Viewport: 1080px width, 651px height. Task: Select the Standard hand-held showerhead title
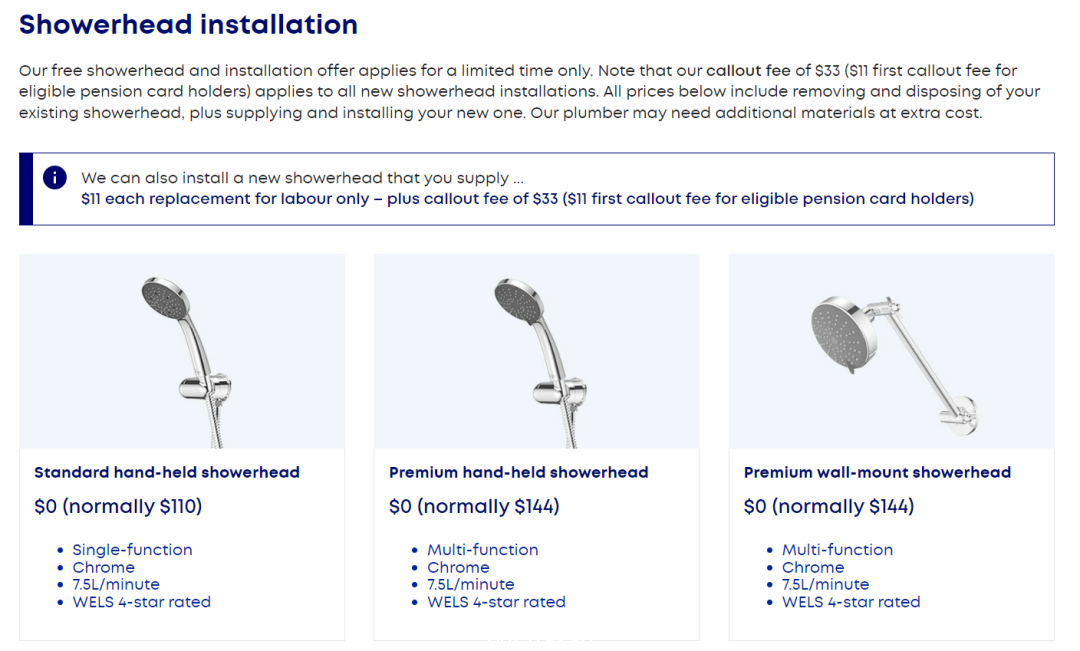tap(167, 473)
